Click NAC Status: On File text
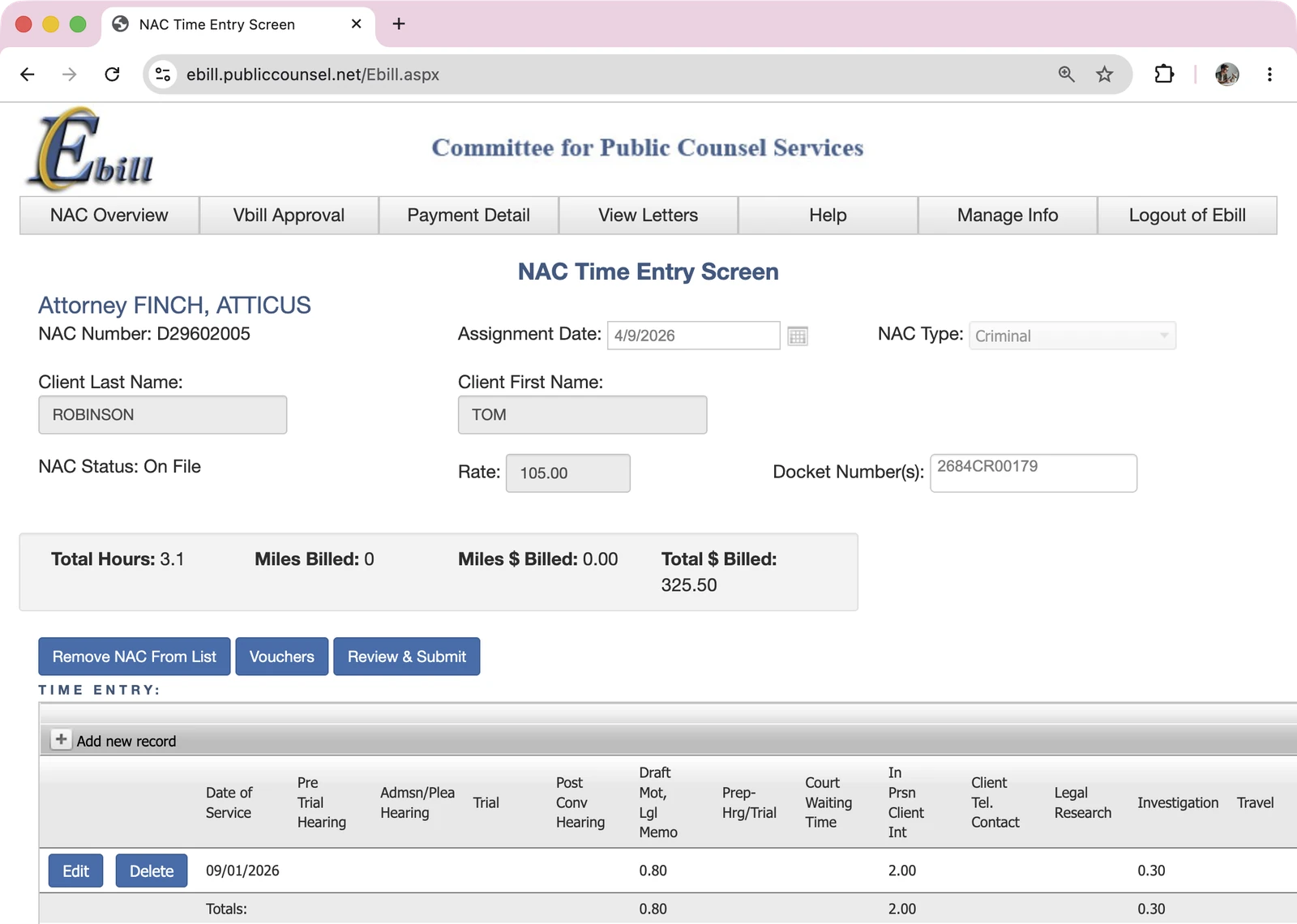1297x924 pixels. [119, 467]
